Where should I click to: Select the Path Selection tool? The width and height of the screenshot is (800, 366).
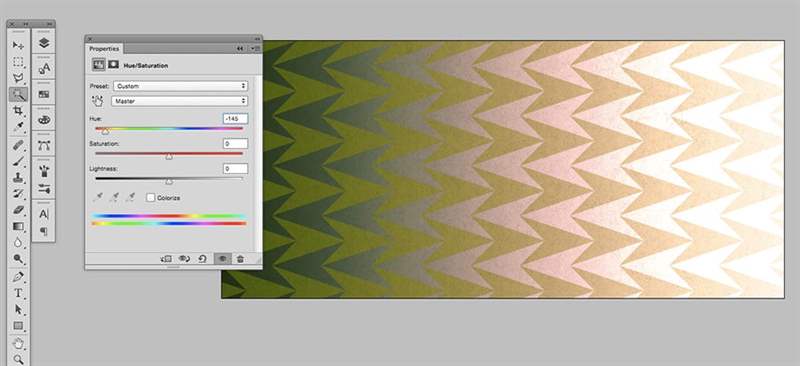click(18, 309)
